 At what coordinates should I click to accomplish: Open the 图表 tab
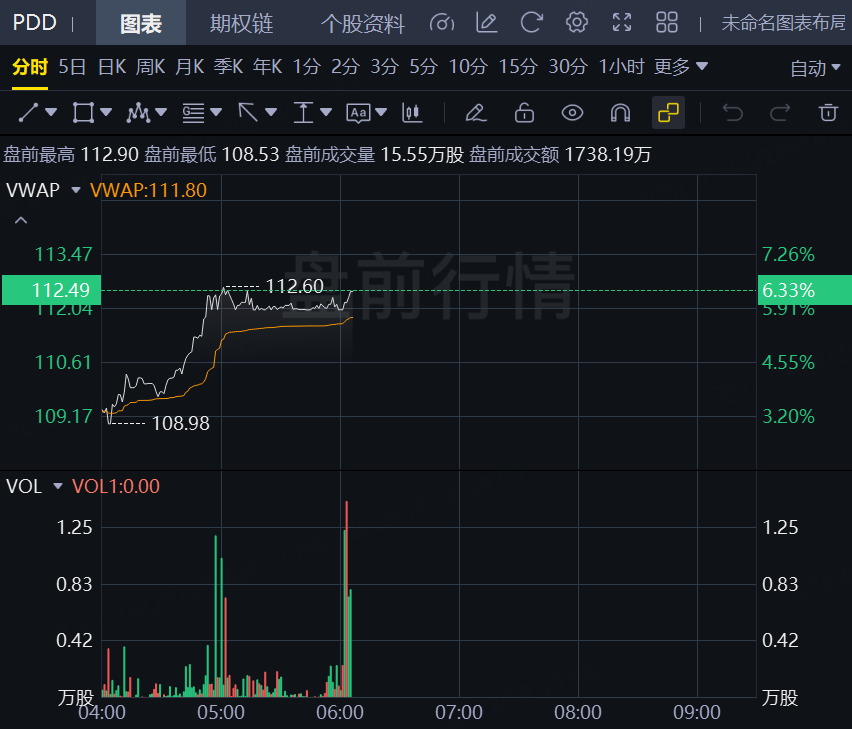click(141, 23)
